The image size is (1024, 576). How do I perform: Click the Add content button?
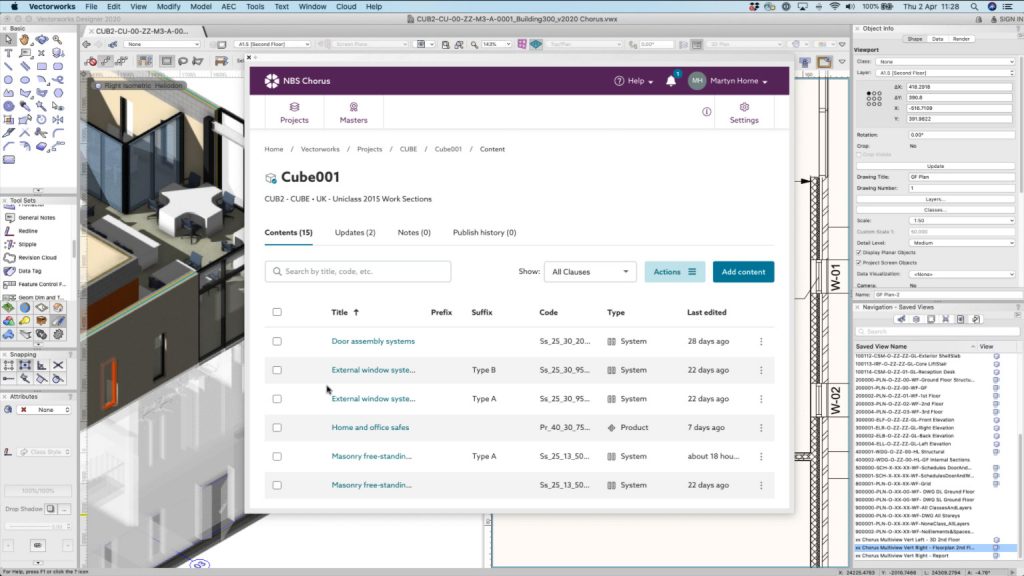coord(743,272)
